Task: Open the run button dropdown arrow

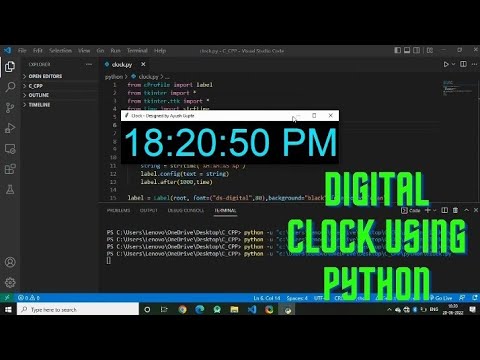Action: click(x=453, y=64)
